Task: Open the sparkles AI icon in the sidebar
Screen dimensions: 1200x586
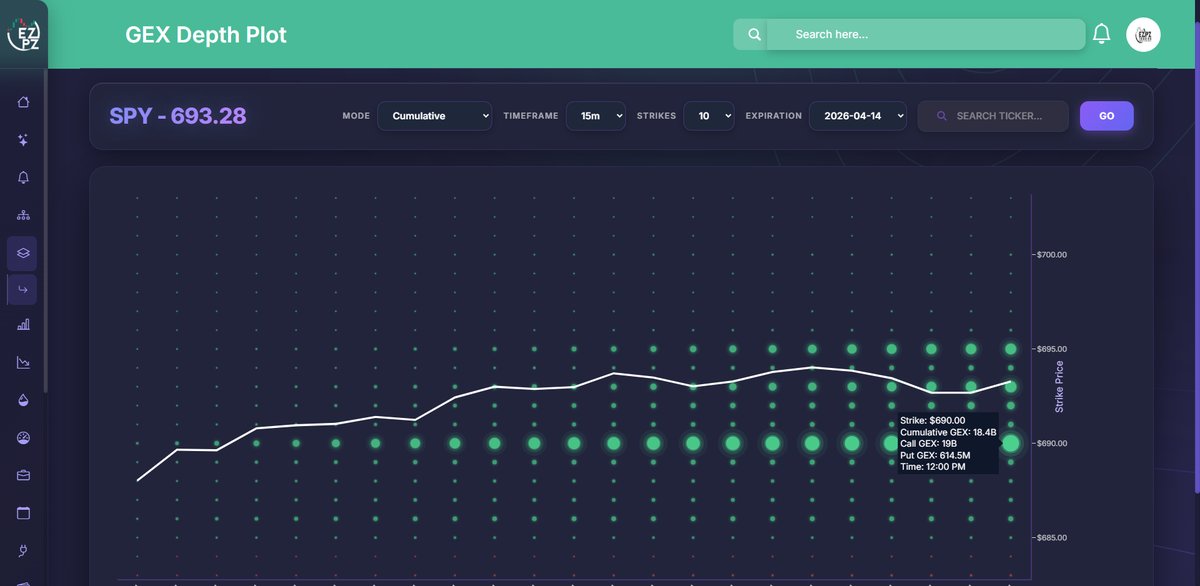Action: (23, 140)
